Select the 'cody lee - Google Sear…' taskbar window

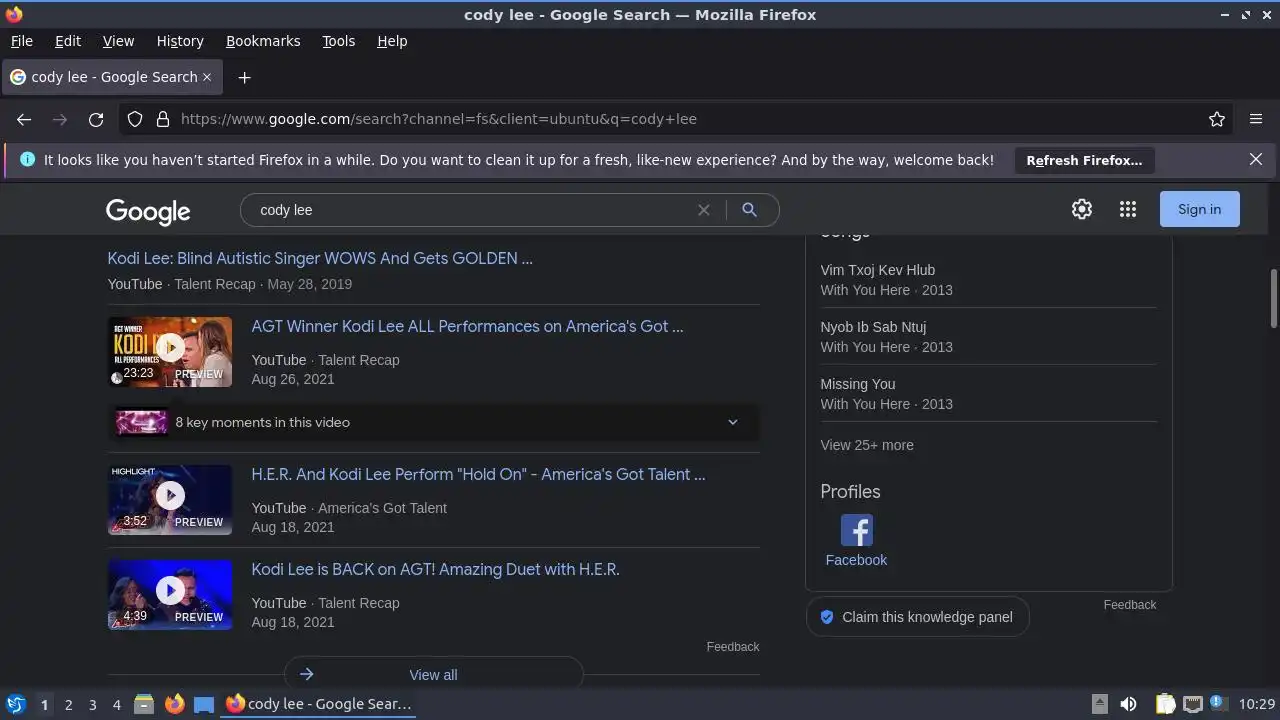pos(319,704)
